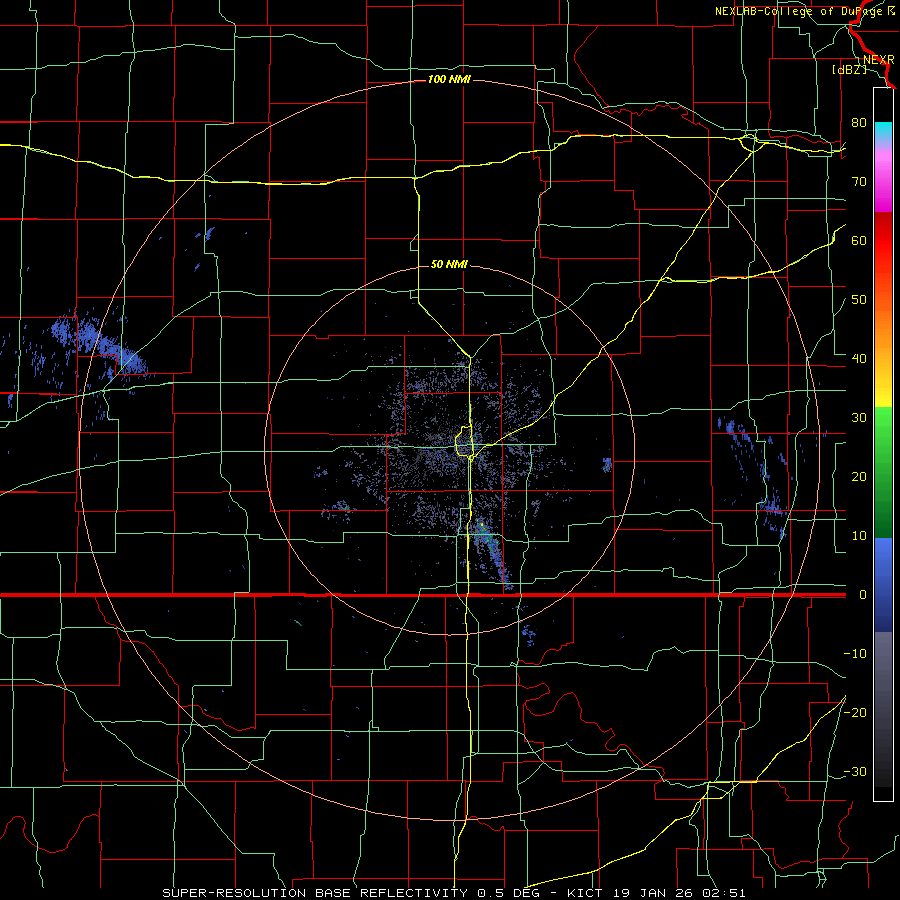Click the 10 value on the dBZ scale

859,536
